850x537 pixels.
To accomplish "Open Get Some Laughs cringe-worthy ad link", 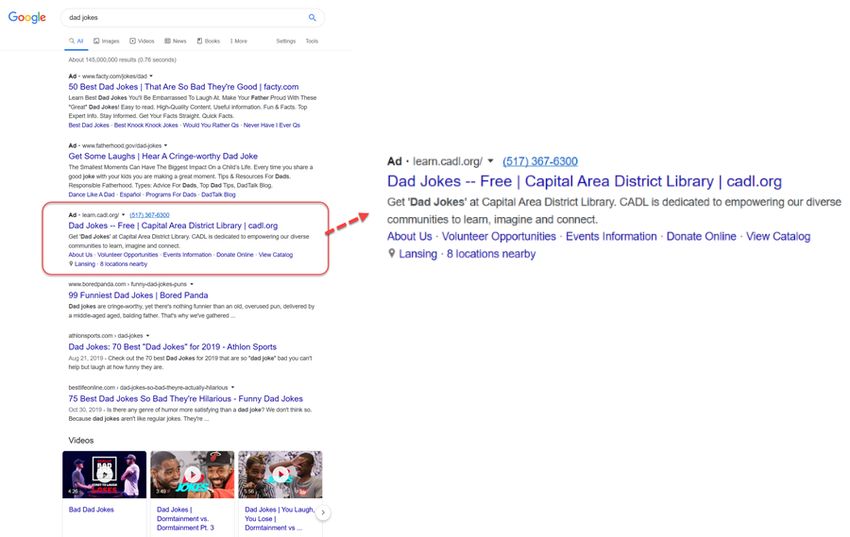I will (163, 156).
